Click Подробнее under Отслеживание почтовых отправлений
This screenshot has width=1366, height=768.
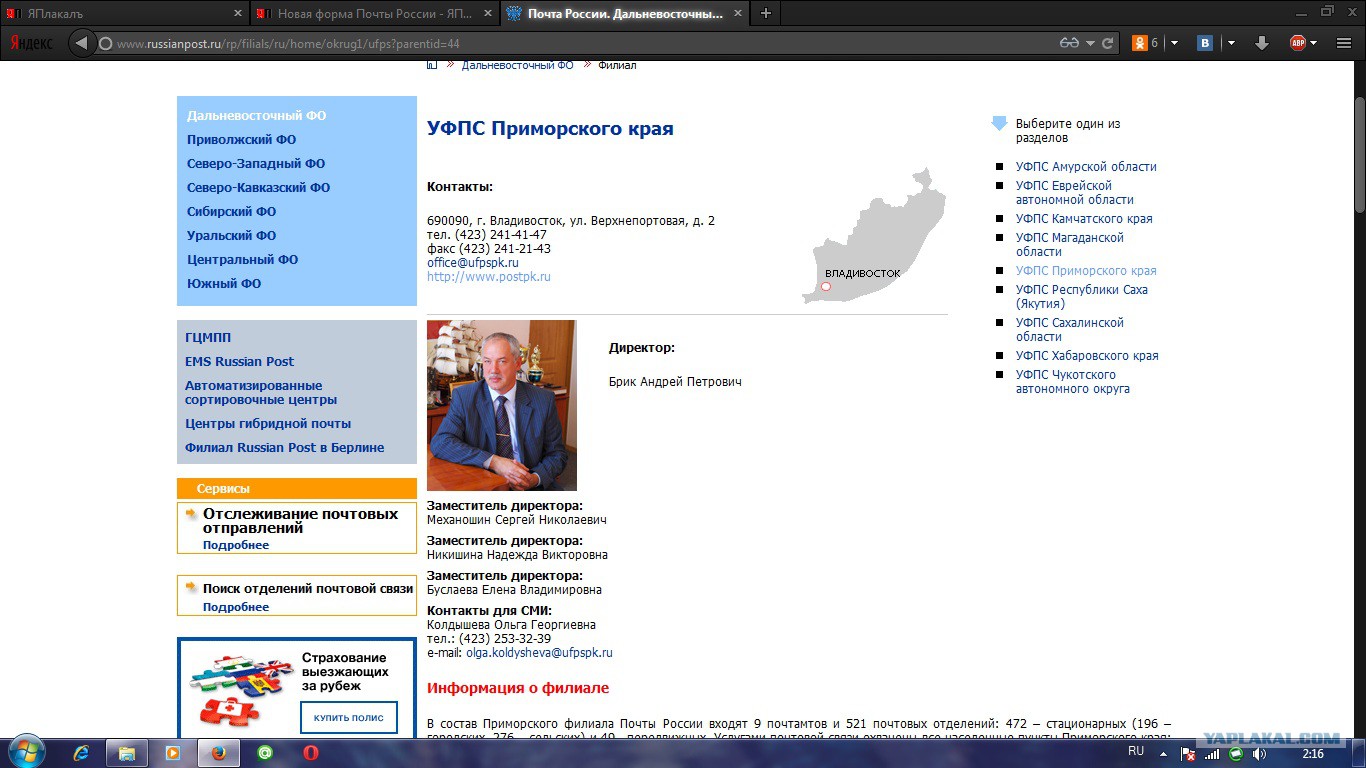pyautogui.click(x=236, y=545)
